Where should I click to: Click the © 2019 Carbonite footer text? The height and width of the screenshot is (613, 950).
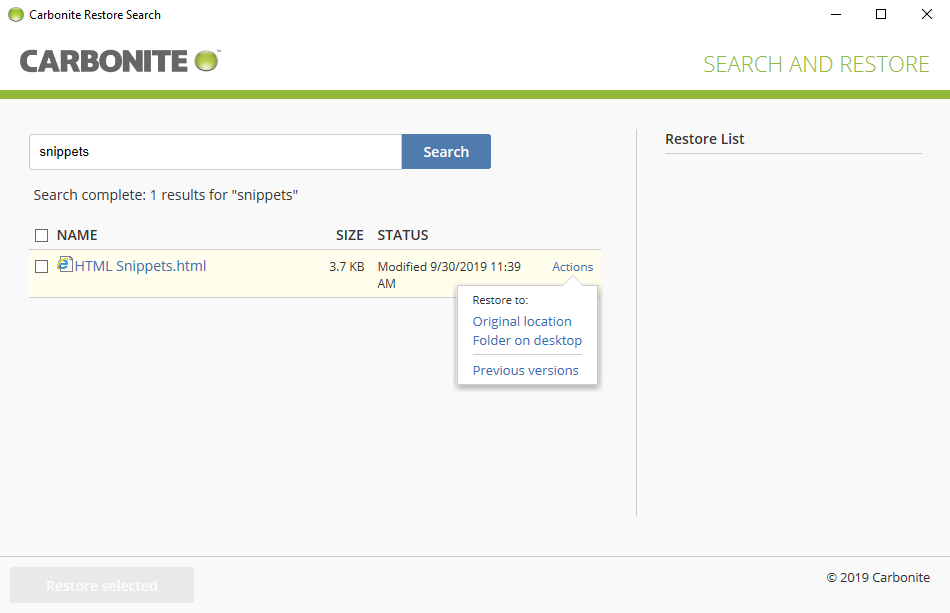(878, 577)
